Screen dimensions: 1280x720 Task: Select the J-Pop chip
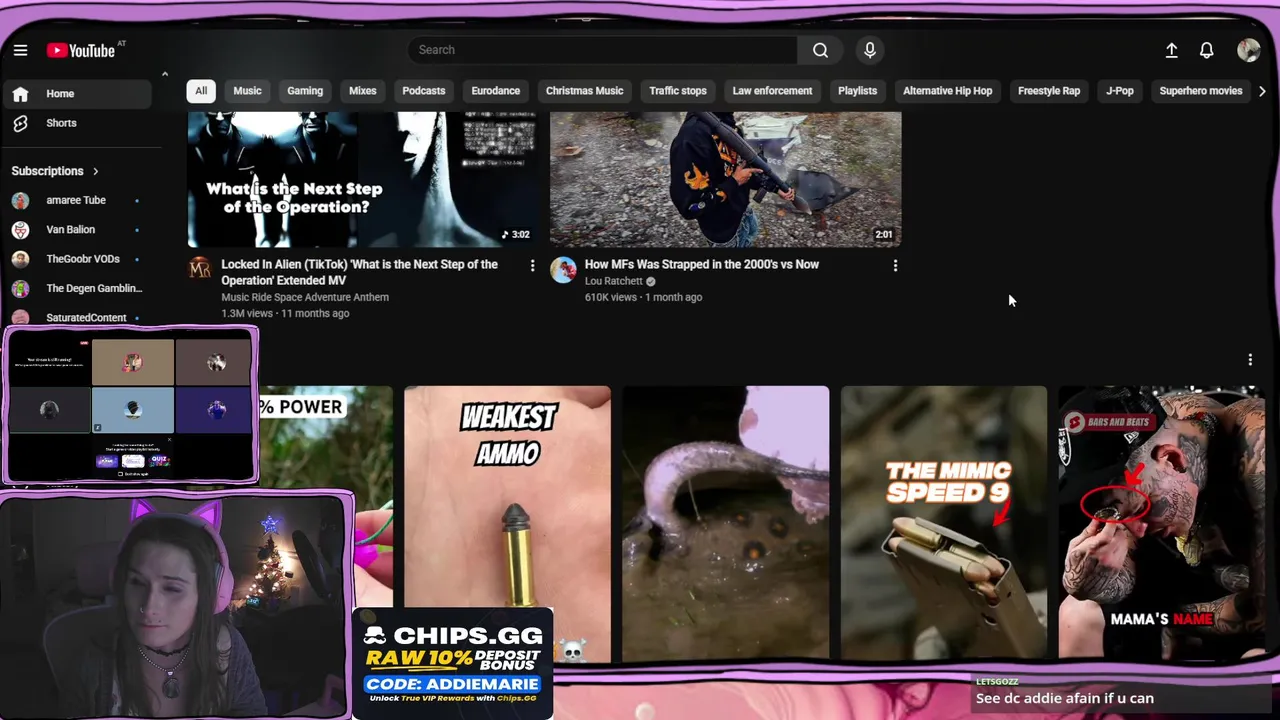(1120, 91)
